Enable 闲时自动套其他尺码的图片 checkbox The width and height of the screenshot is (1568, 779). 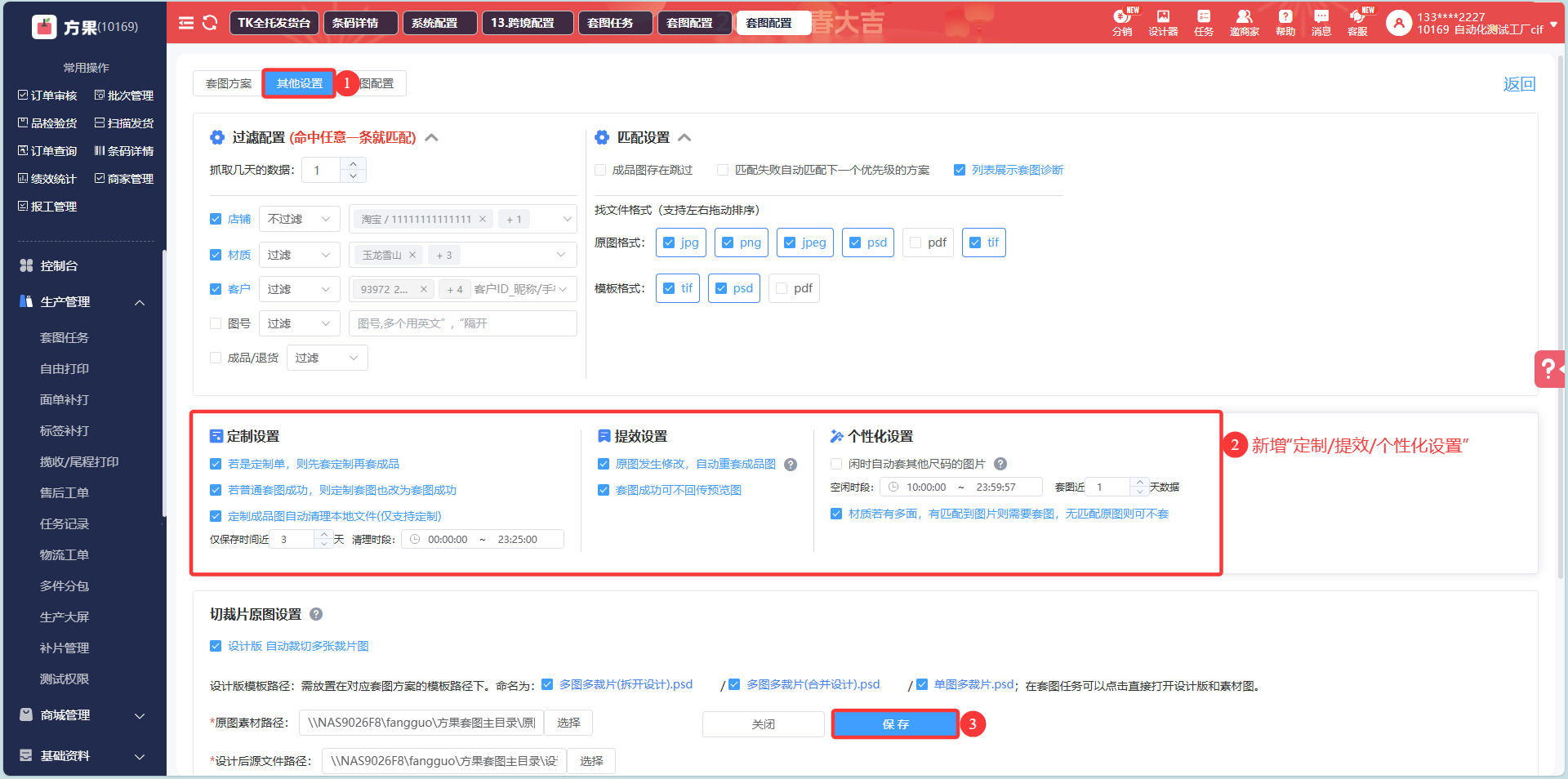click(836, 464)
